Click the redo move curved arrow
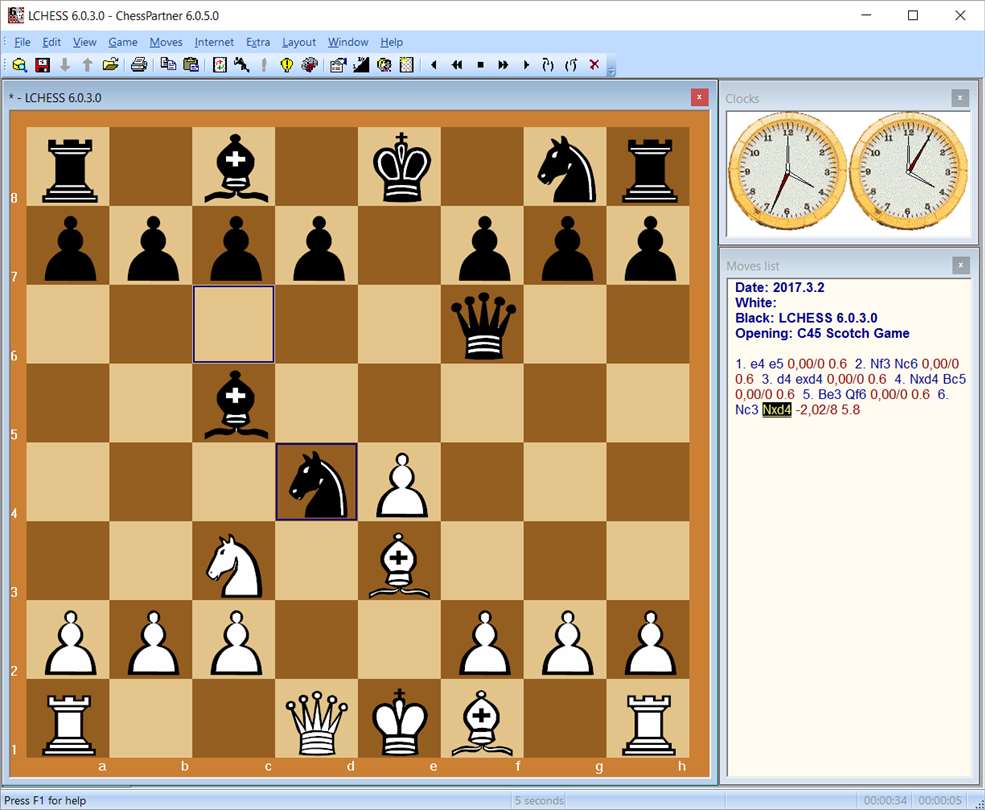This screenshot has width=985, height=810. (571, 65)
